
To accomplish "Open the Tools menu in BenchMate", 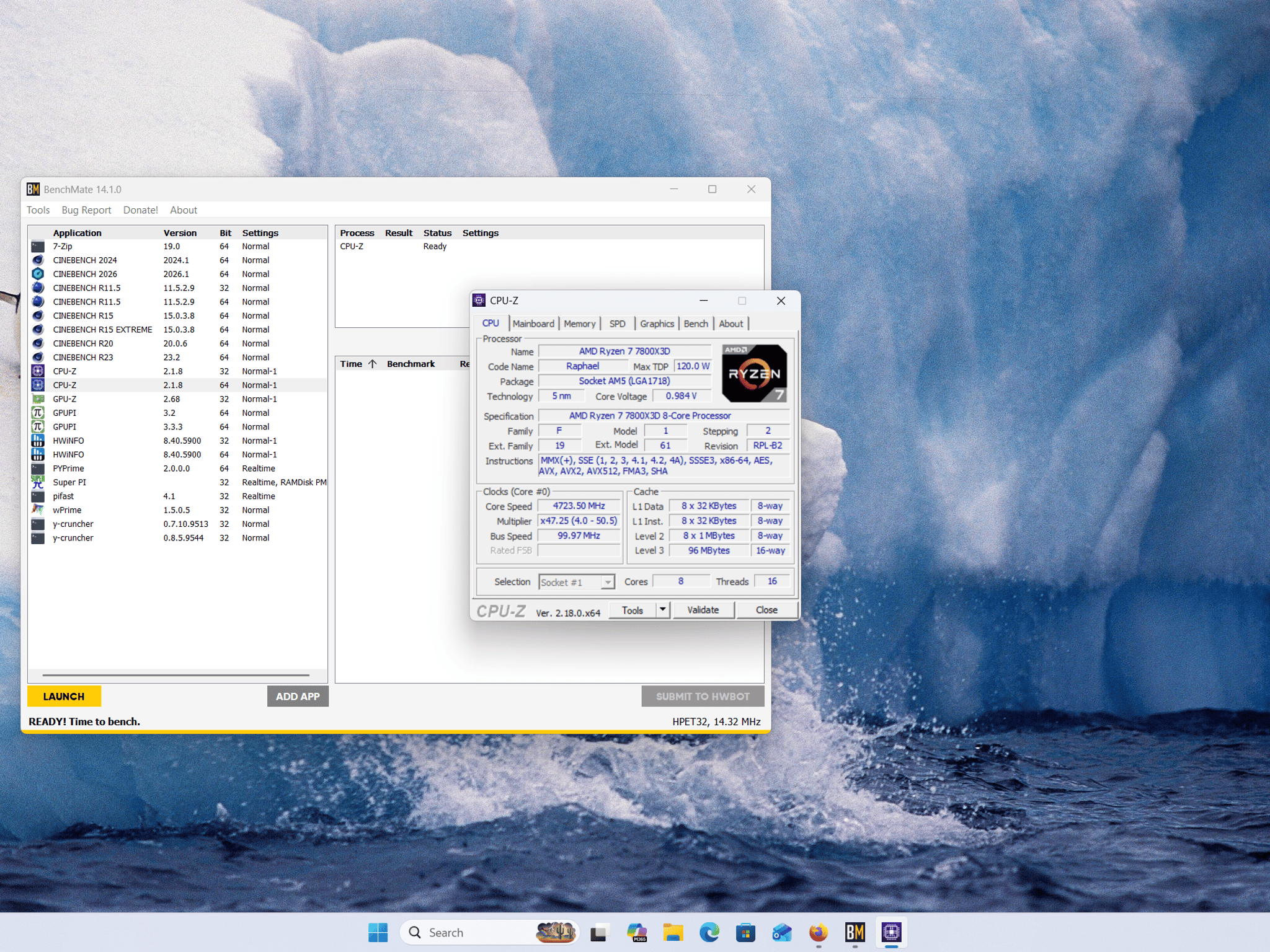I will pos(38,210).
